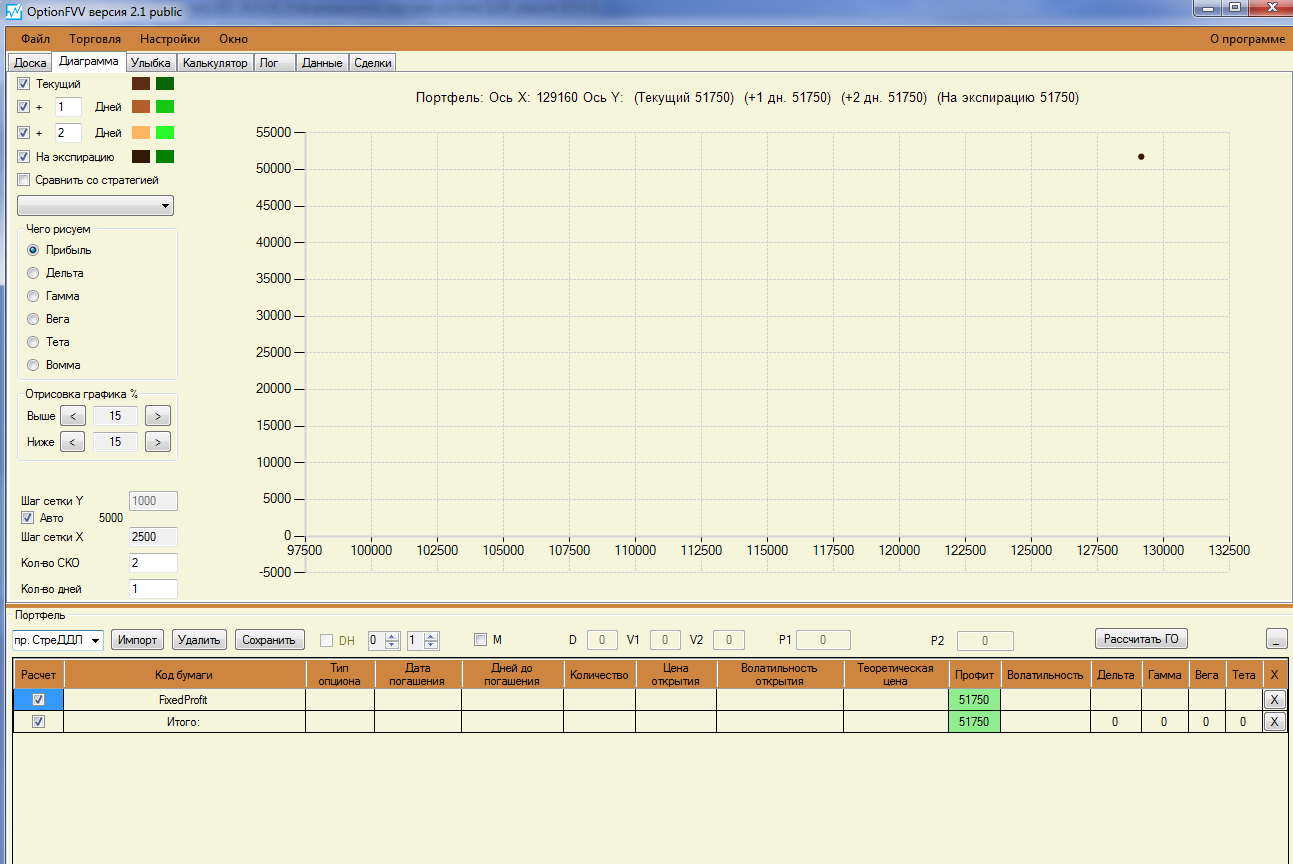Enable Сравнить со стратегией checkbox
Image resolution: width=1293 pixels, height=864 pixels.
tap(24, 181)
